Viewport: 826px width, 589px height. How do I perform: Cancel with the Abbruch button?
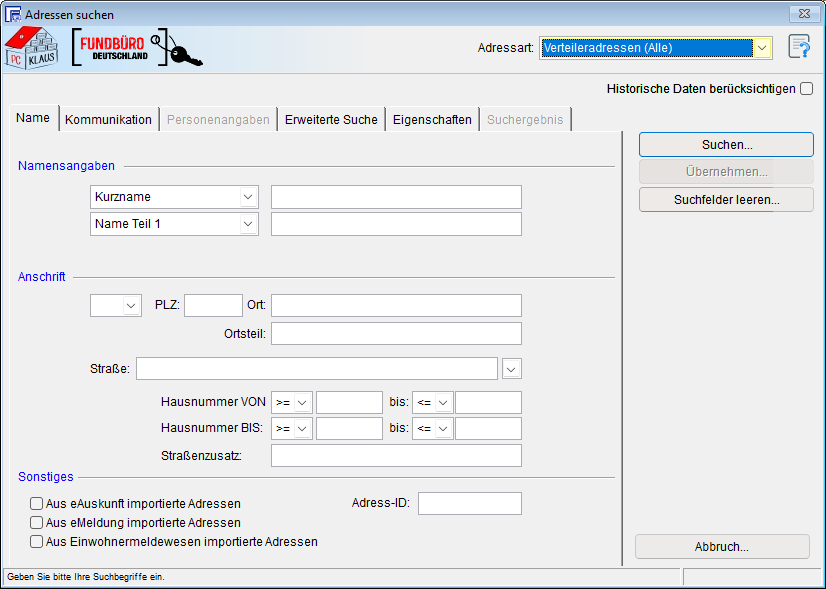tap(722, 547)
